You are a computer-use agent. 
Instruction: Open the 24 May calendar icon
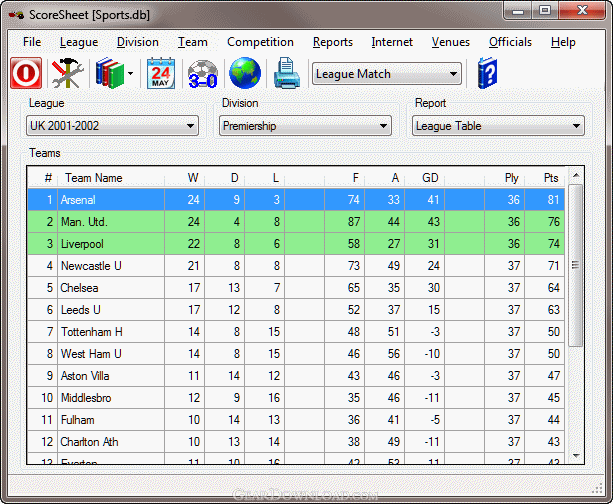161,73
